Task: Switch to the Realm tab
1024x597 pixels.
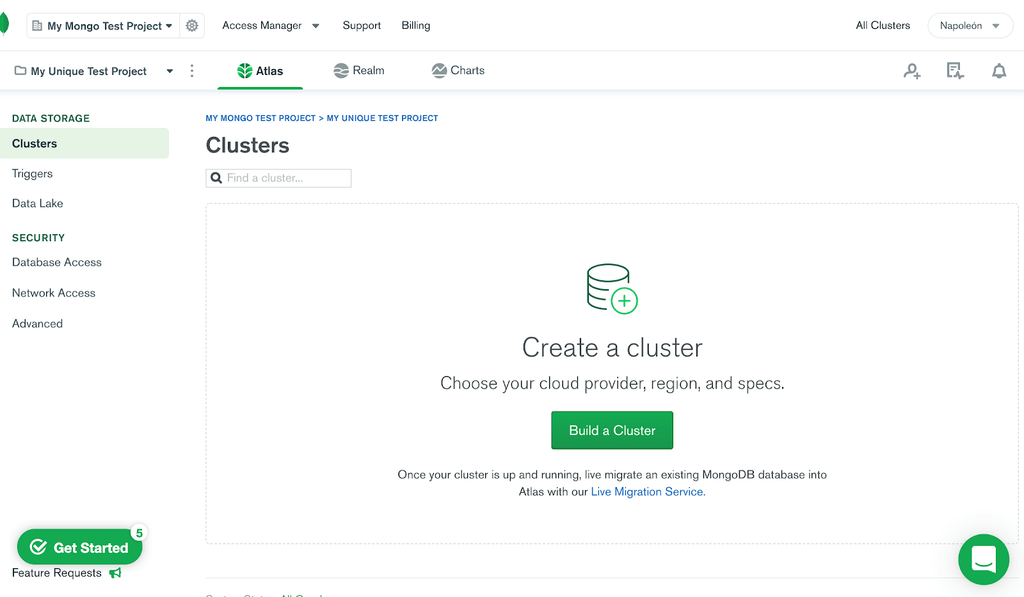Action: 358,71
